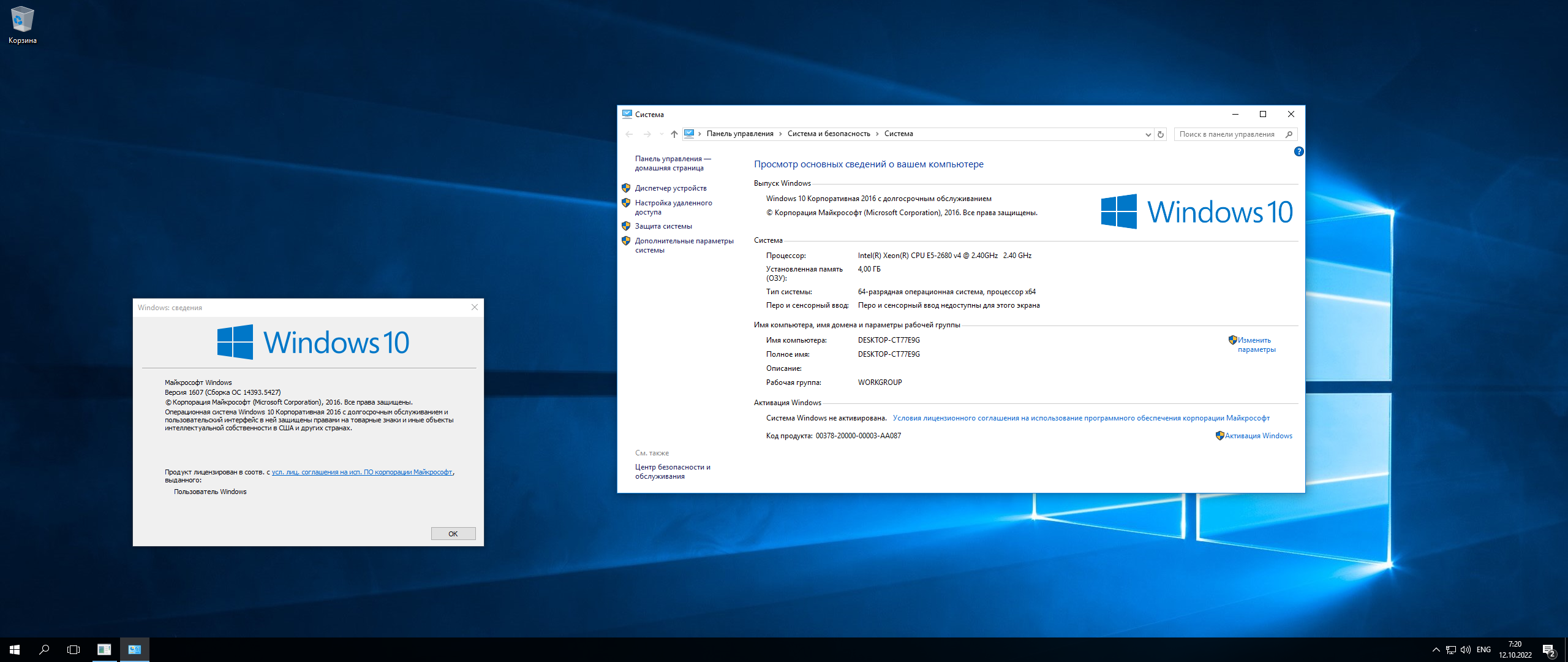The width and height of the screenshot is (1568, 662).
Task: Select Система и безопасность breadcrumb
Action: (x=829, y=134)
